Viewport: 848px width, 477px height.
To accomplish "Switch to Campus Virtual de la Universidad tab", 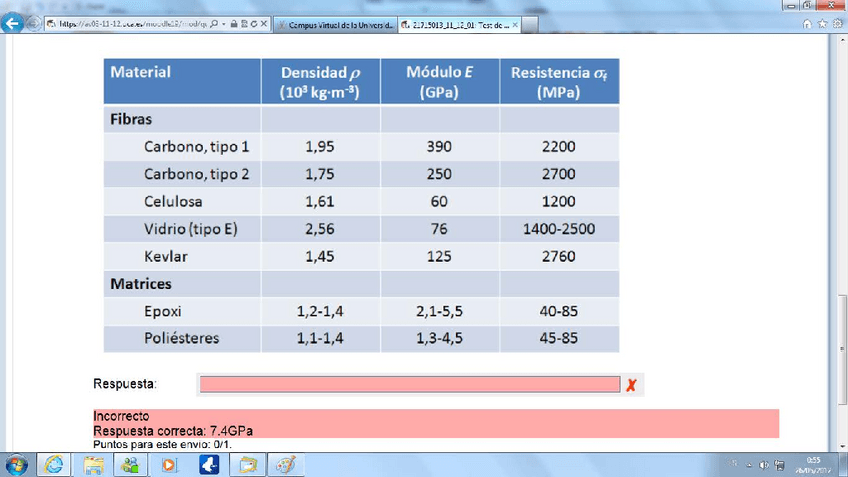I will click(x=335, y=24).
